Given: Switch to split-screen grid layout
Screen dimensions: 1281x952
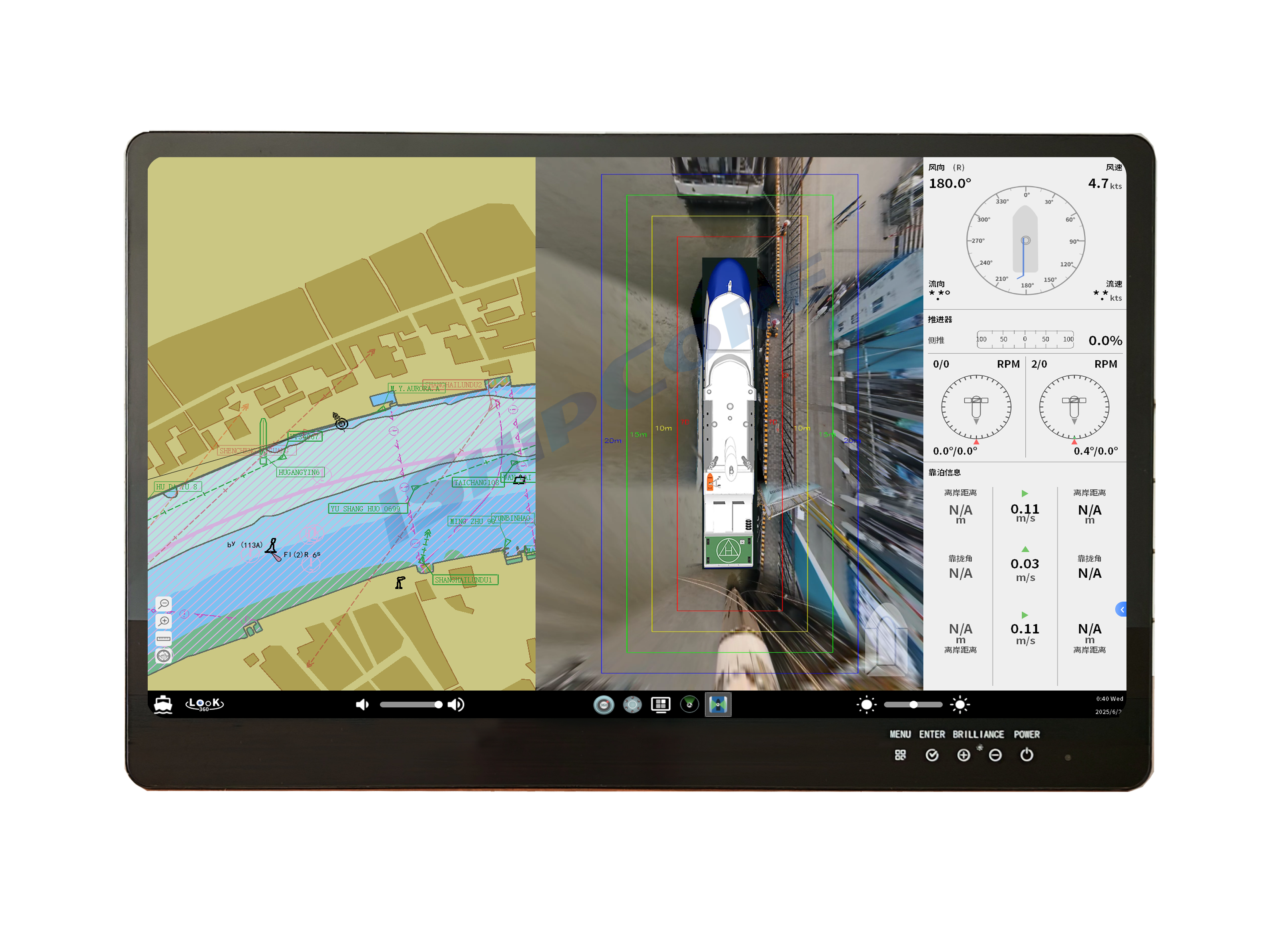Looking at the screenshot, I should pyautogui.click(x=661, y=704).
